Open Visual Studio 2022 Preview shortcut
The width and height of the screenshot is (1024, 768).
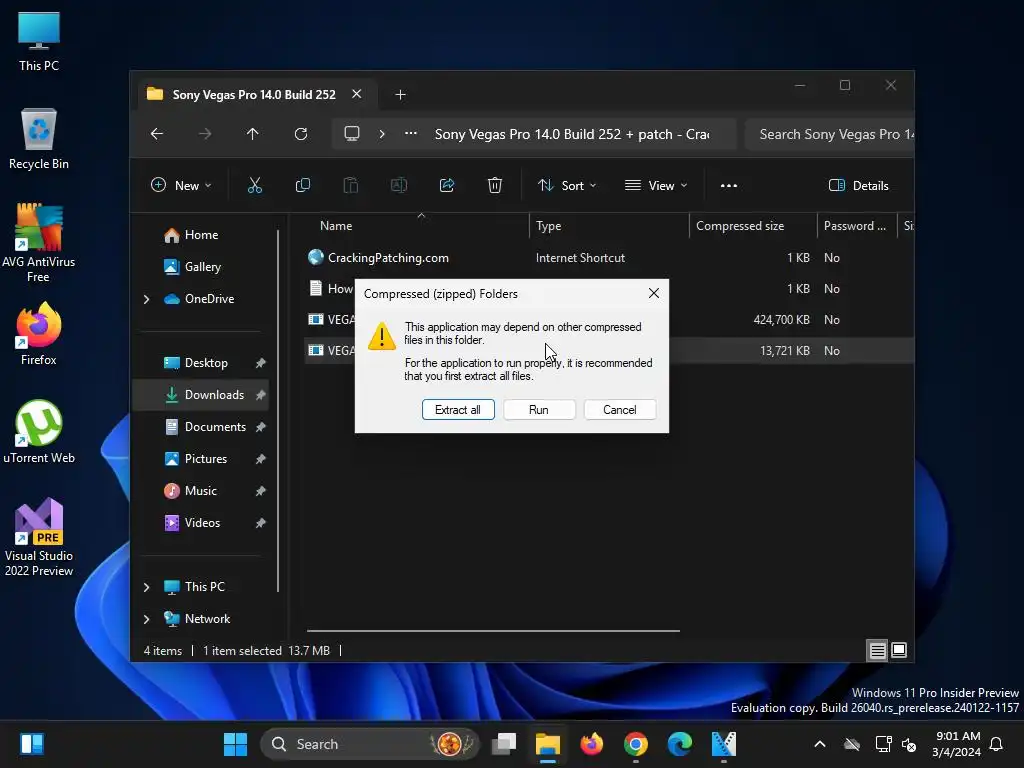[x=39, y=537]
